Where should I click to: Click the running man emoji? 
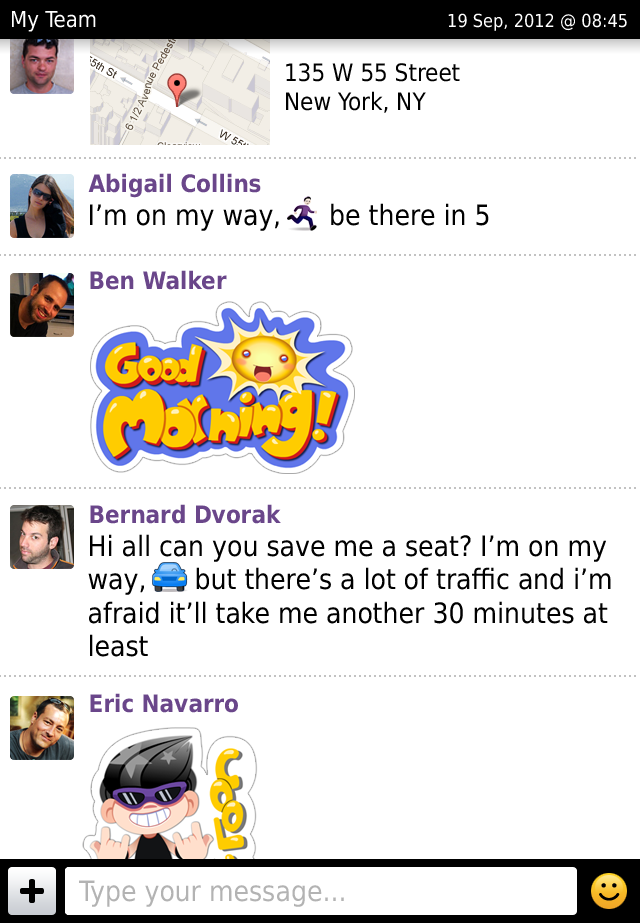tap(302, 215)
